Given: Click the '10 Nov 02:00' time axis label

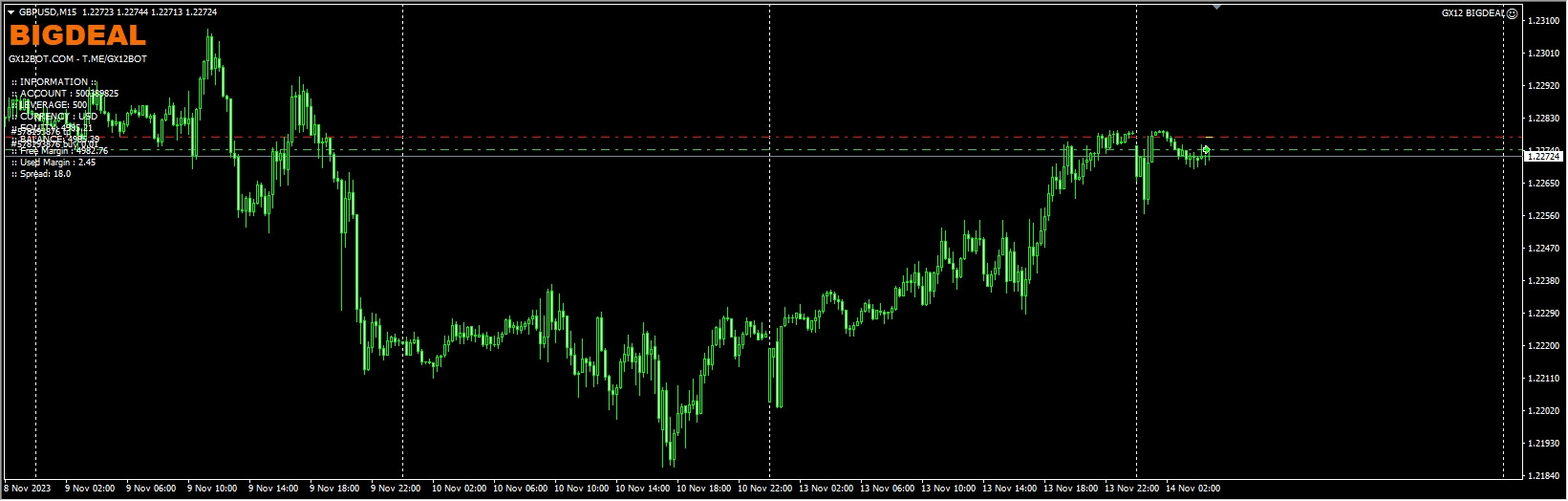Looking at the screenshot, I should (x=459, y=489).
